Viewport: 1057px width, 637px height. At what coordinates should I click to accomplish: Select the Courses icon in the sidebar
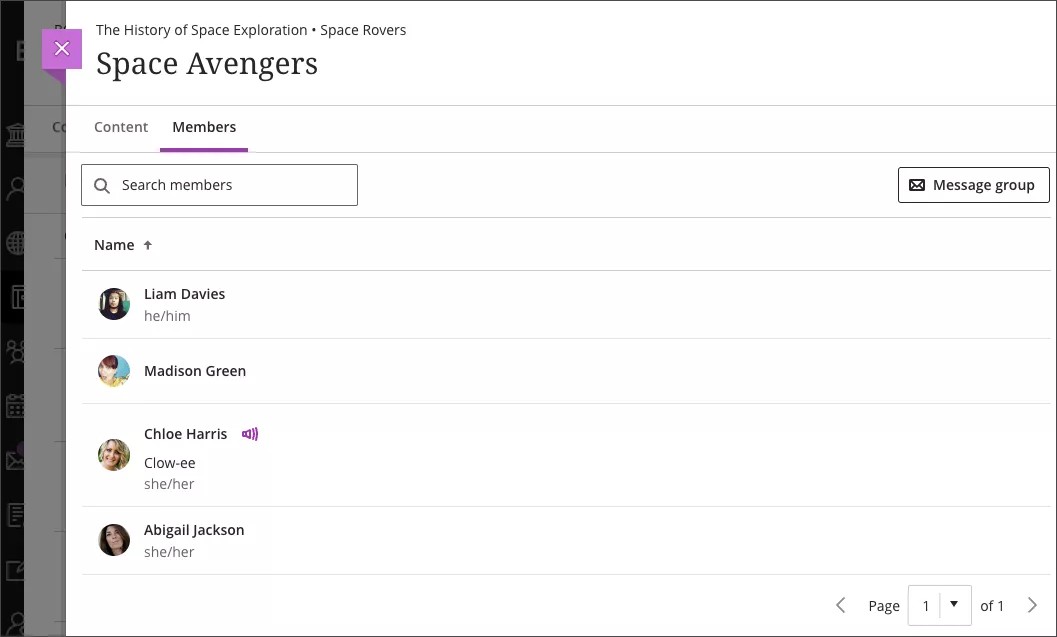tap(14, 297)
